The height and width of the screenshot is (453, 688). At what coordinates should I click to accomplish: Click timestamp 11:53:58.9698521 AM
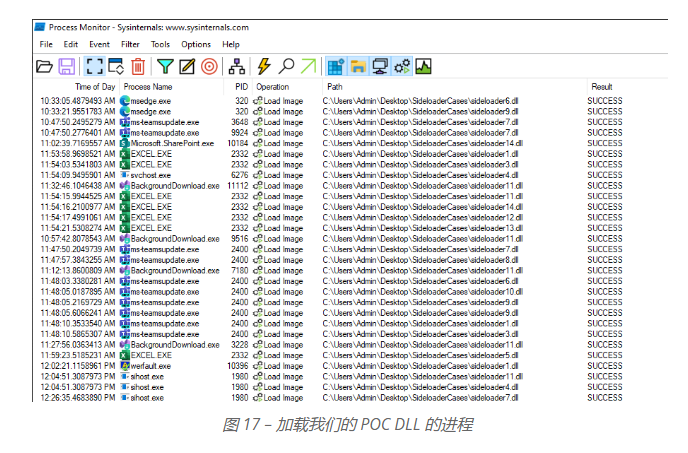(78, 154)
